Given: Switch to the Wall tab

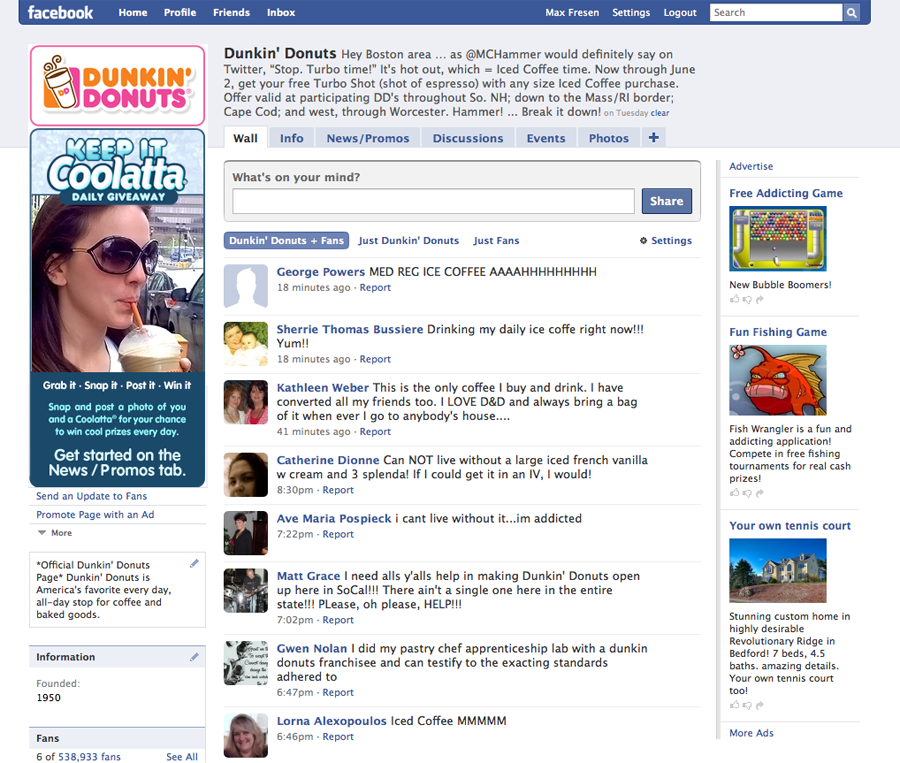Looking at the screenshot, I should [246, 138].
